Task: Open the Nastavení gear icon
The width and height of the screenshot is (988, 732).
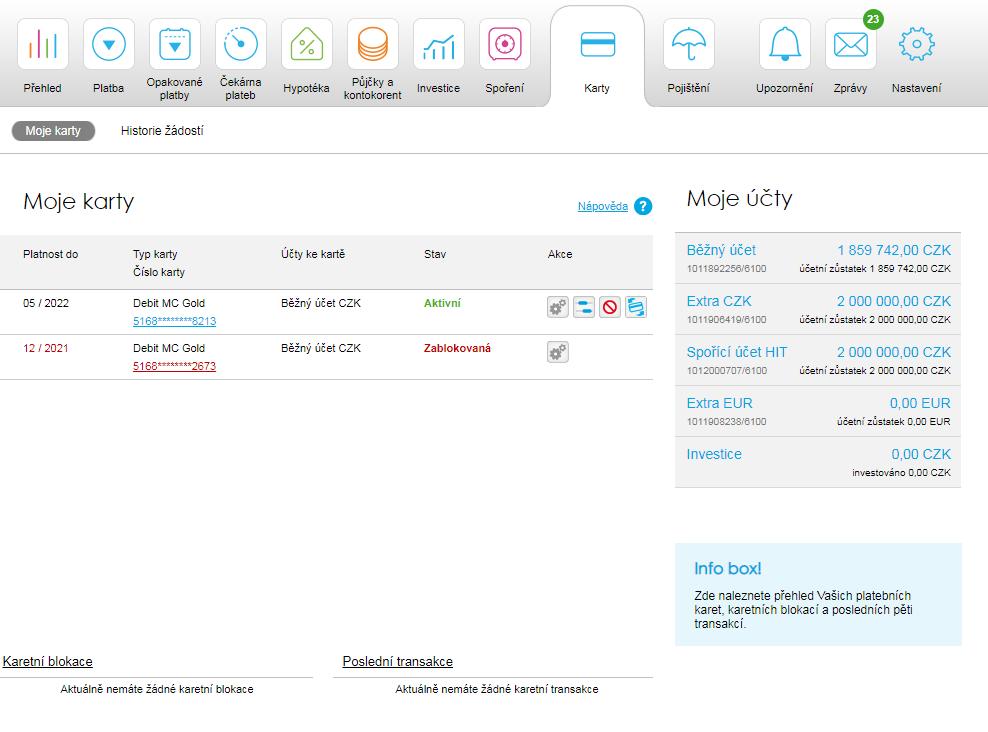Action: (916, 44)
